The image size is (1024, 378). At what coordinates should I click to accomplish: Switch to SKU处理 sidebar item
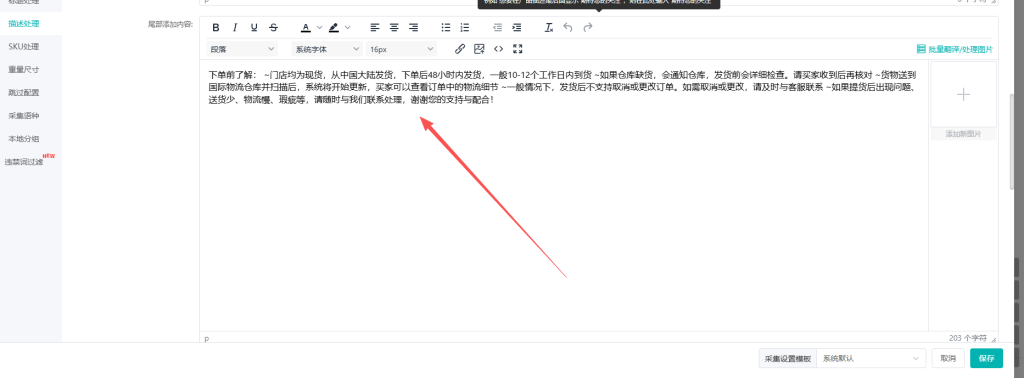pyautogui.click(x=24, y=46)
